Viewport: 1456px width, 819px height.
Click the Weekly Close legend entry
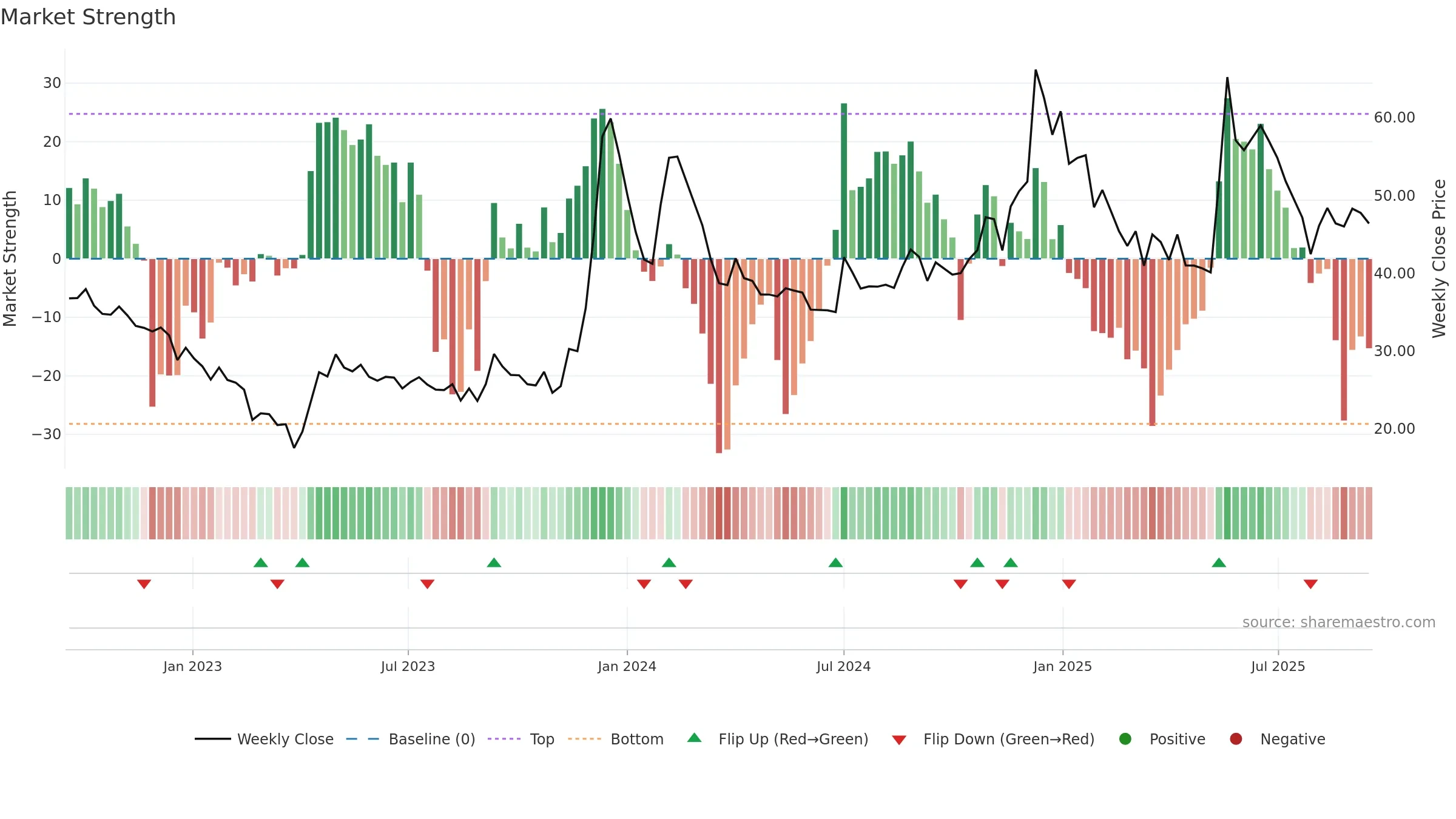pyautogui.click(x=264, y=739)
